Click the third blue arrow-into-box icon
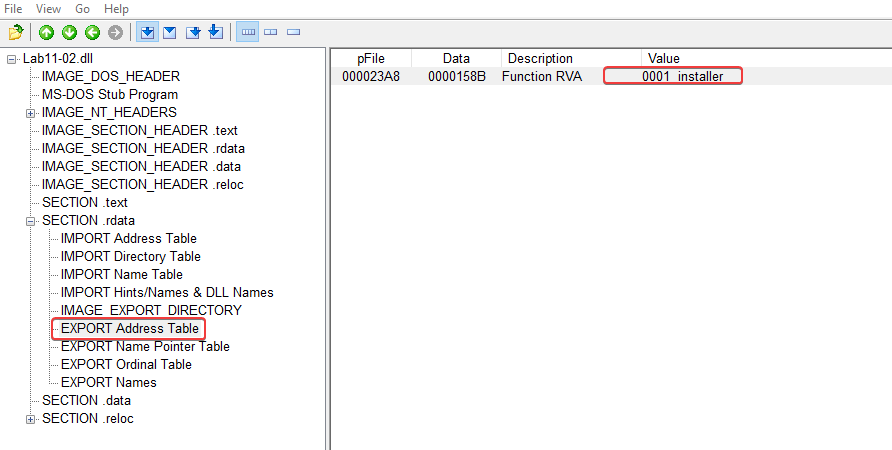Screen dimensions: 892x450 click(x=193, y=32)
